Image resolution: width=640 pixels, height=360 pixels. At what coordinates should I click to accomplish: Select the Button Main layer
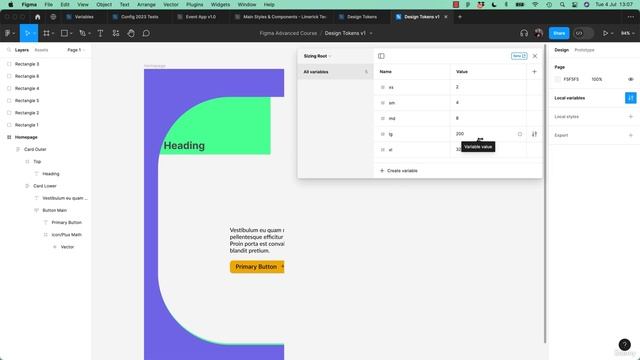(54, 210)
